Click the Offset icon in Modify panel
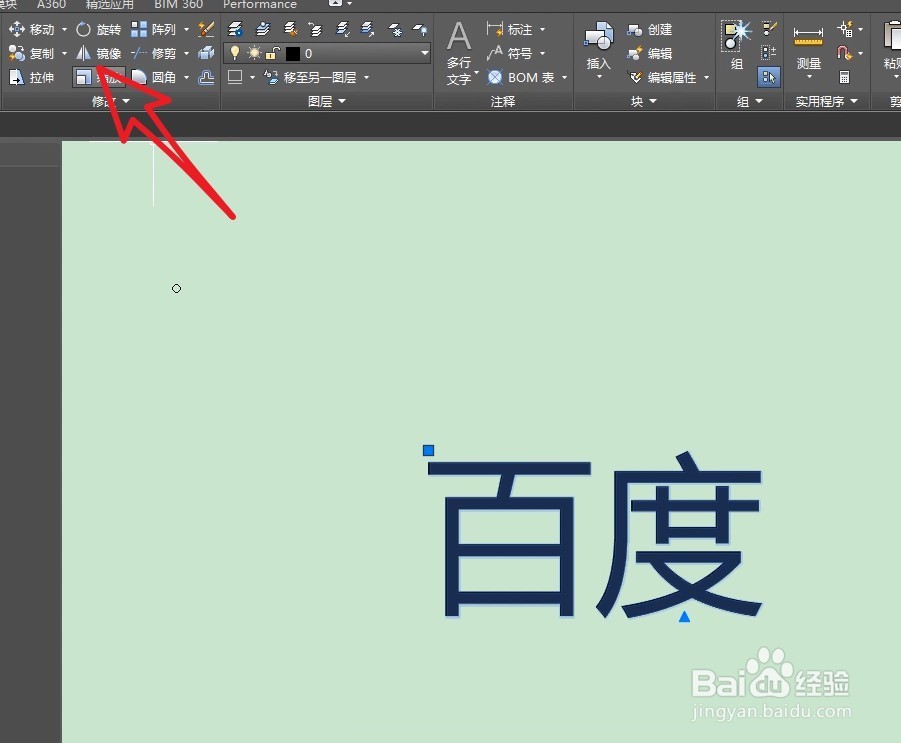 click(206, 77)
